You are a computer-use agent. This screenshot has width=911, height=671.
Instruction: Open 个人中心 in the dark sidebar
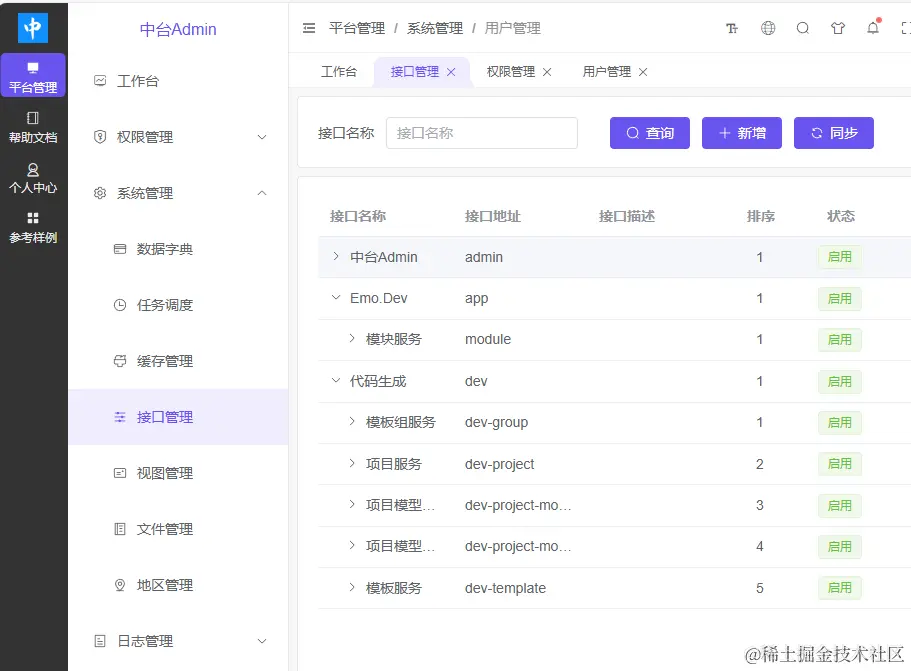tap(33, 178)
